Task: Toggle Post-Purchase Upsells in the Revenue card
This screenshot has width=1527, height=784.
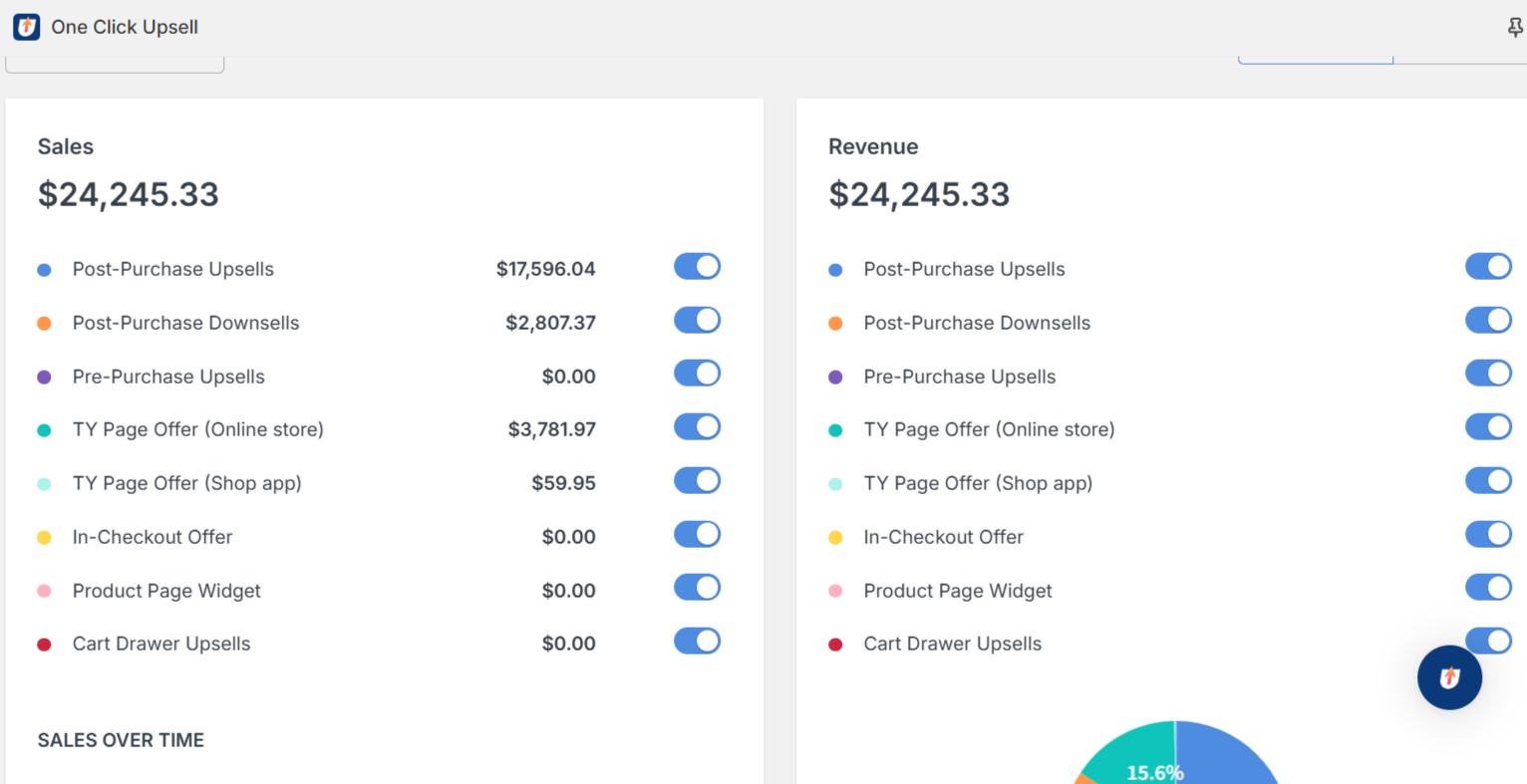Action: pyautogui.click(x=1488, y=267)
